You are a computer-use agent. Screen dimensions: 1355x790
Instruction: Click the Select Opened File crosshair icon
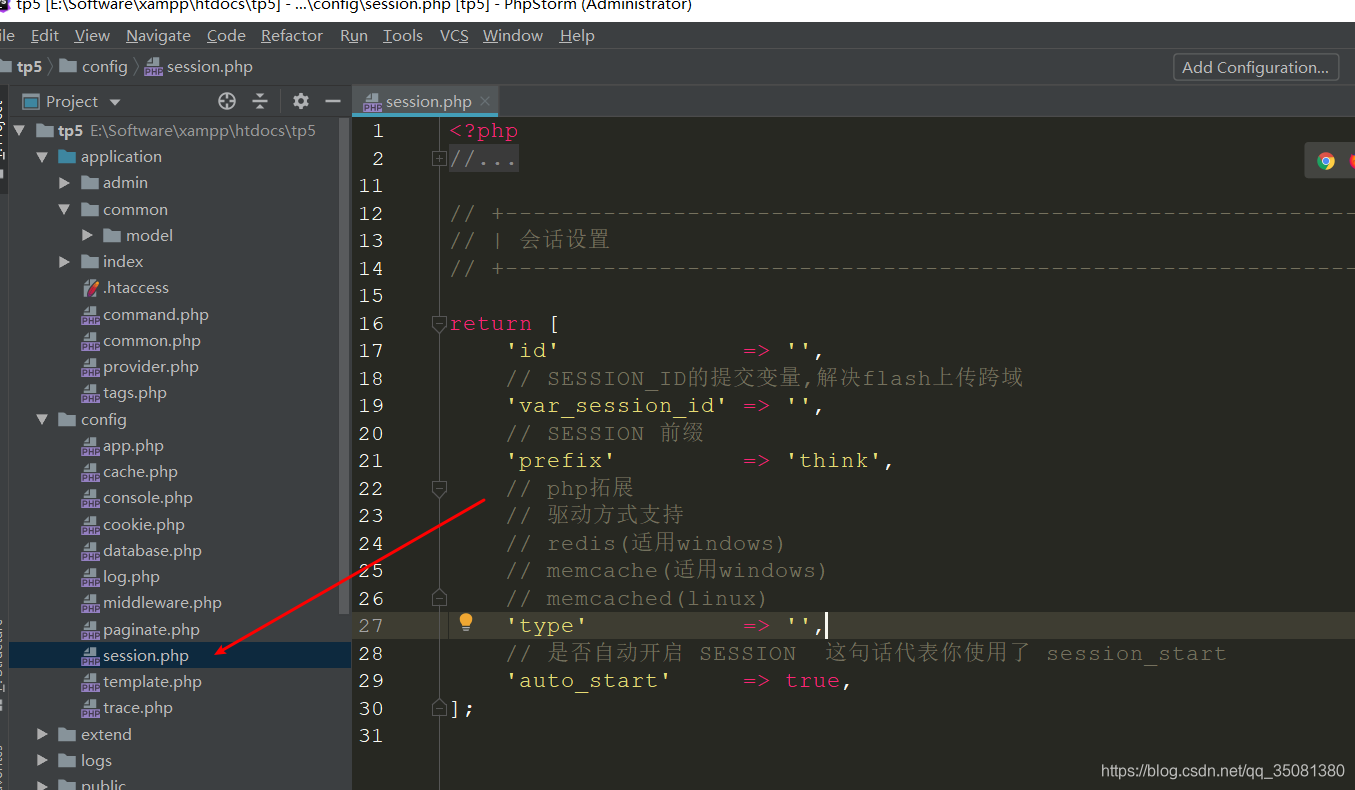226,100
